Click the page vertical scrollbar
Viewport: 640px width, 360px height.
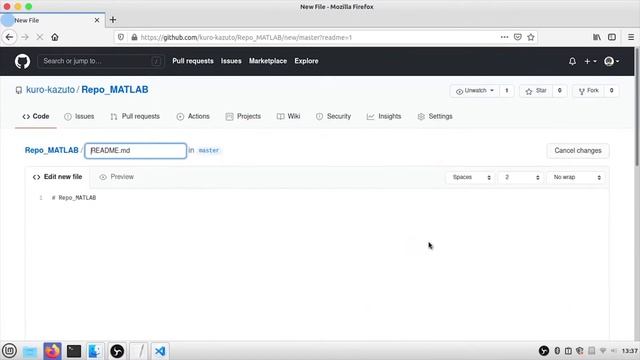pyautogui.click(x=637, y=106)
